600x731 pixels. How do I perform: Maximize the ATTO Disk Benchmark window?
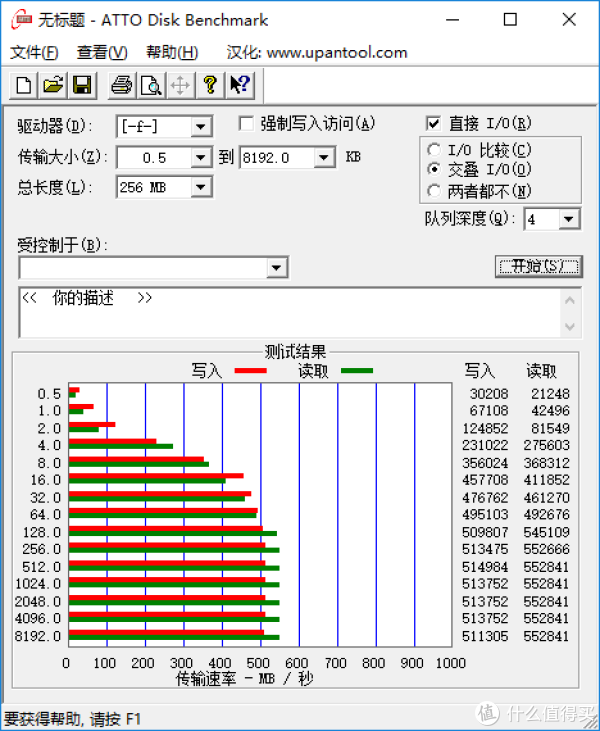tap(510, 20)
